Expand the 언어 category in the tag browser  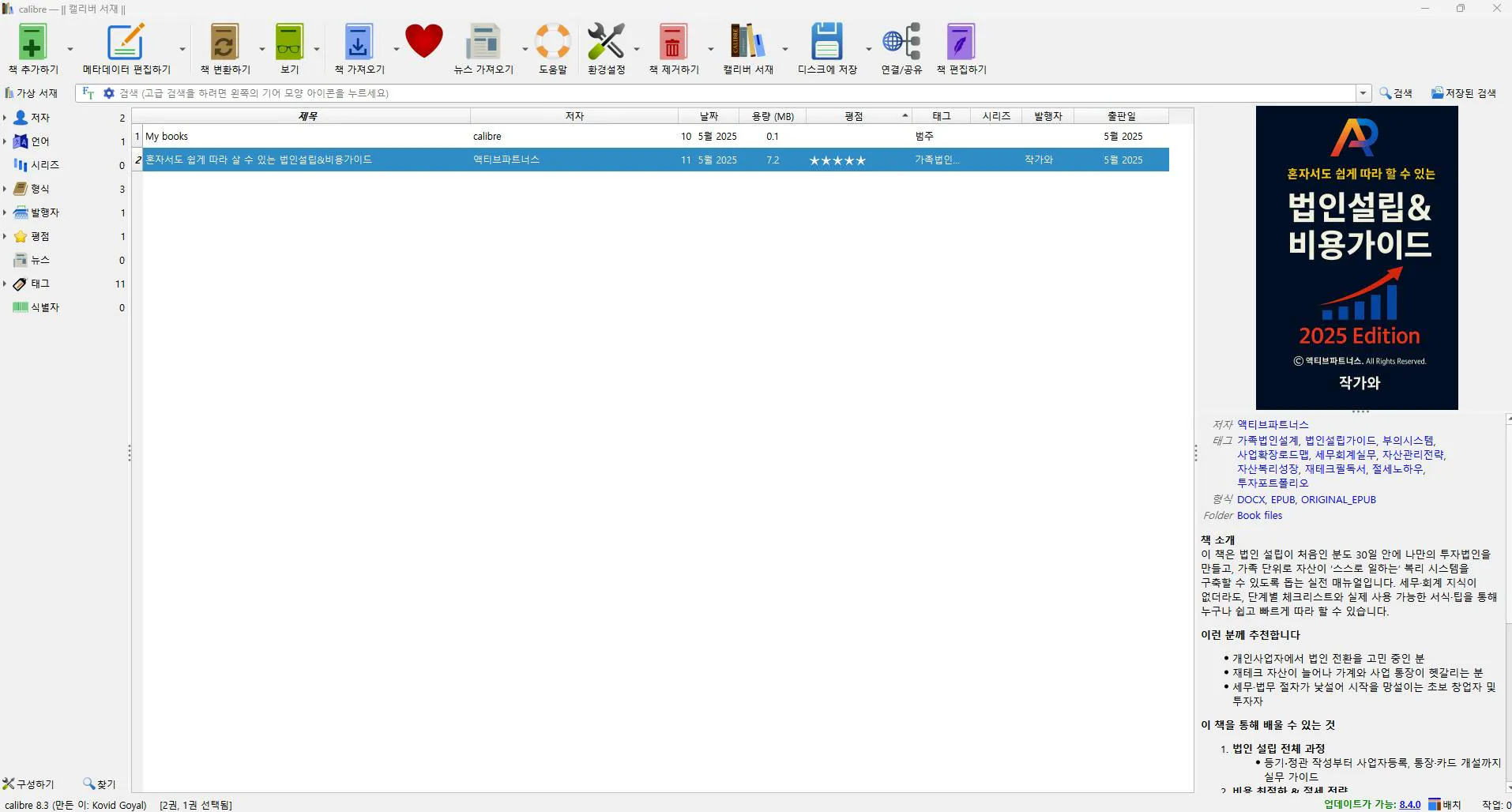point(5,141)
